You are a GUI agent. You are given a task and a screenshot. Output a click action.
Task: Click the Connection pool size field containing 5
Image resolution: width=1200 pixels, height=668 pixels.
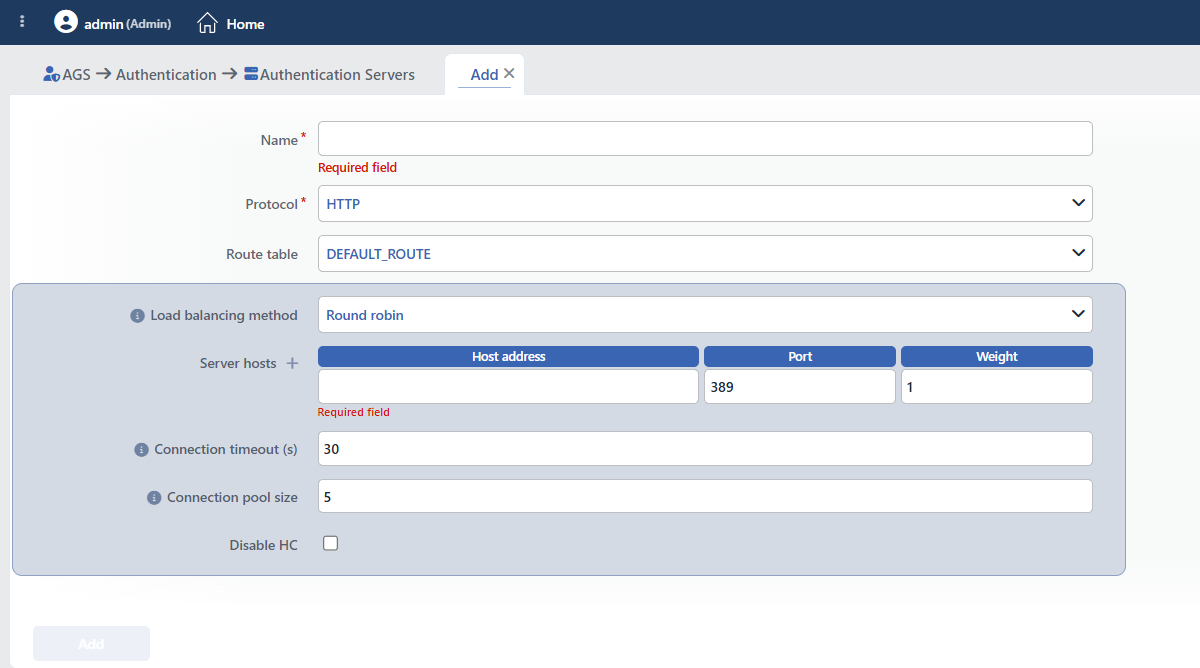[x=705, y=497]
